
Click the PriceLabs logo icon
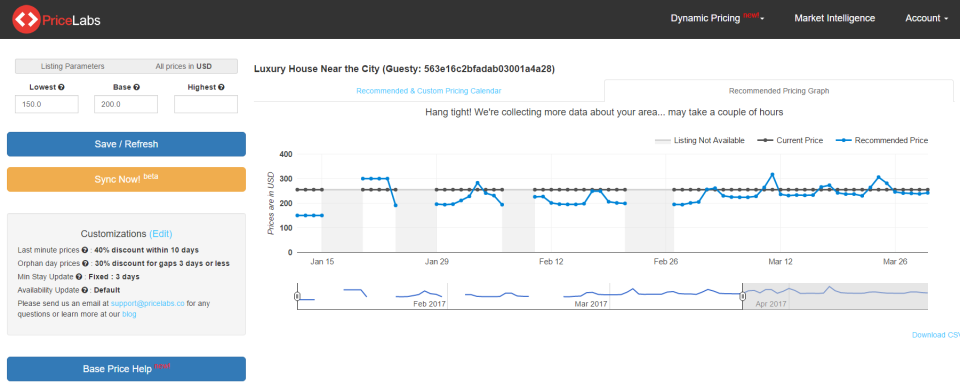coord(26,20)
